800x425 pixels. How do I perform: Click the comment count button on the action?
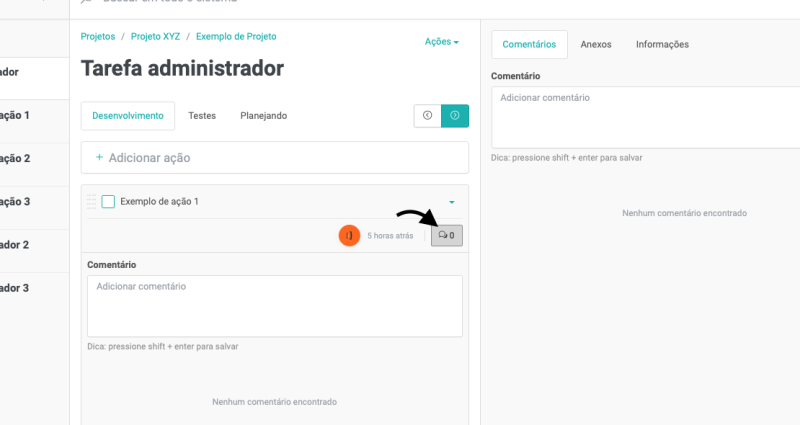click(x=447, y=236)
